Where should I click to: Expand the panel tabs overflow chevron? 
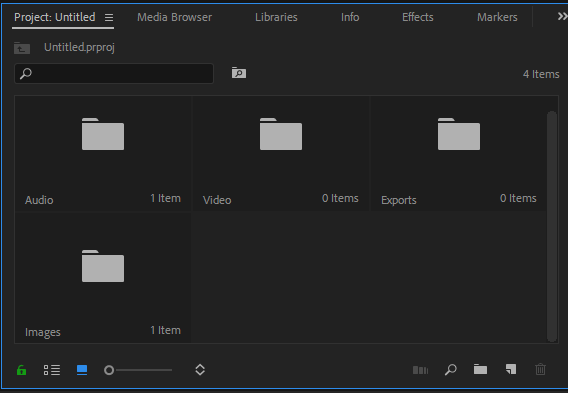click(562, 16)
